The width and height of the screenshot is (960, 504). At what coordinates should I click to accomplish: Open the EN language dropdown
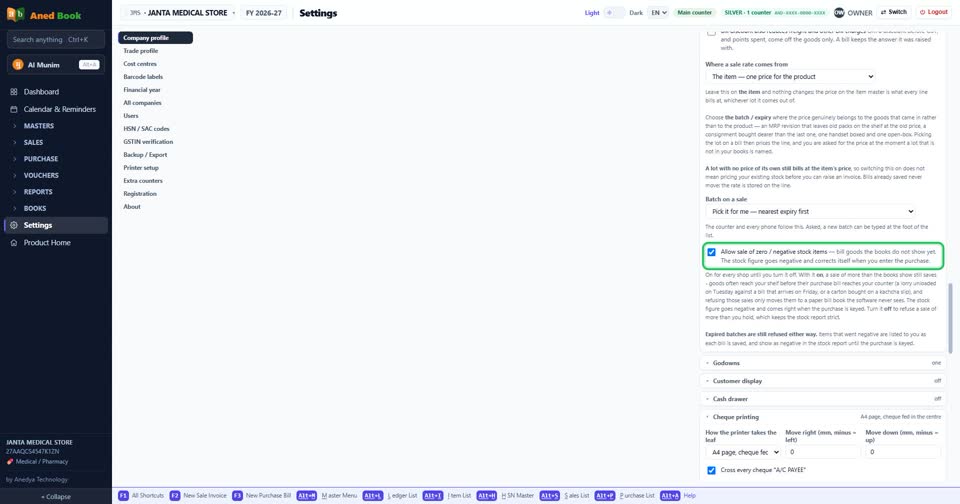658,12
